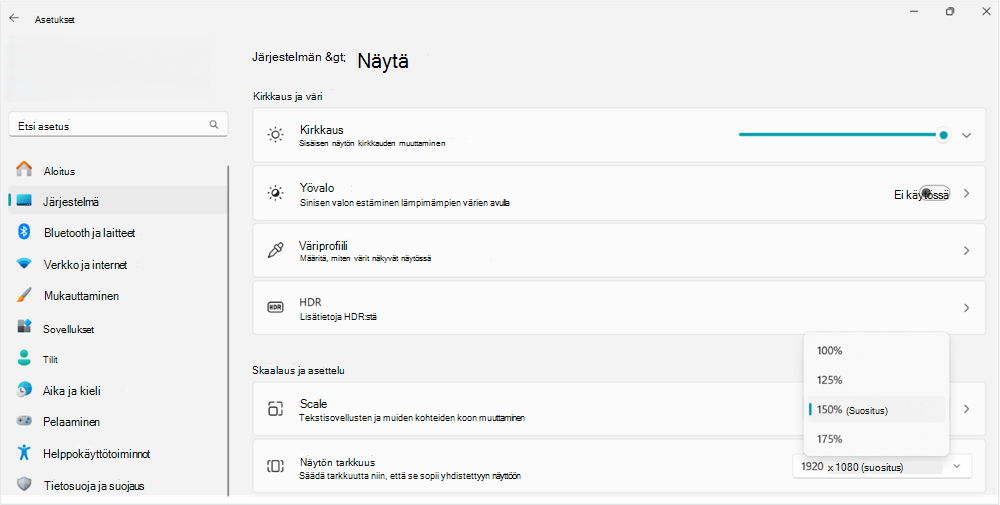Click the Lisätietoja HDR:stä text

click(x=339, y=316)
